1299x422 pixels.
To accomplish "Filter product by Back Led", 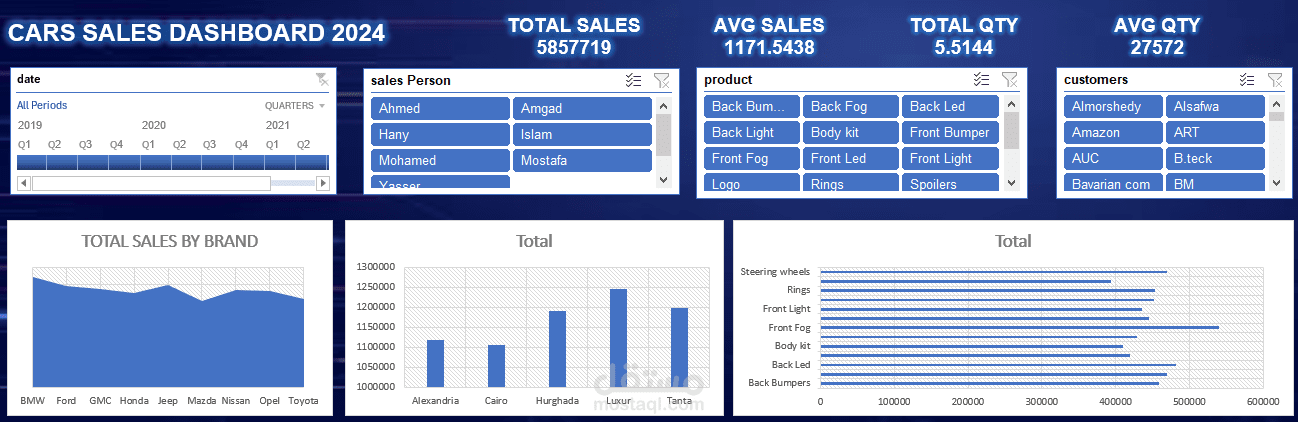I will click(x=950, y=106).
